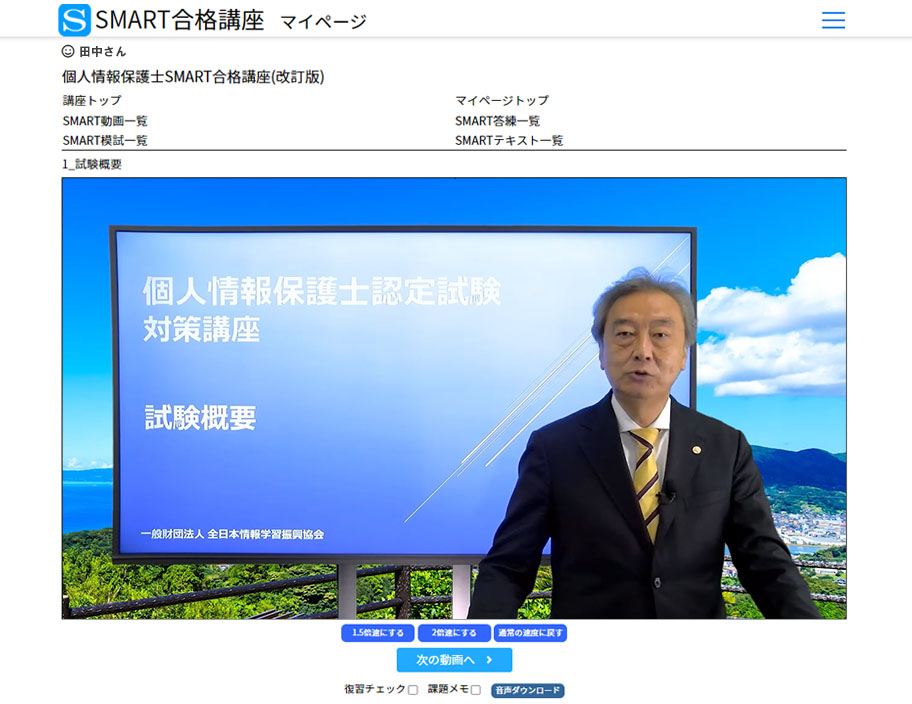This screenshot has width=912, height=704.
Task: Open the hamburger menu icon
Action: 833,20
